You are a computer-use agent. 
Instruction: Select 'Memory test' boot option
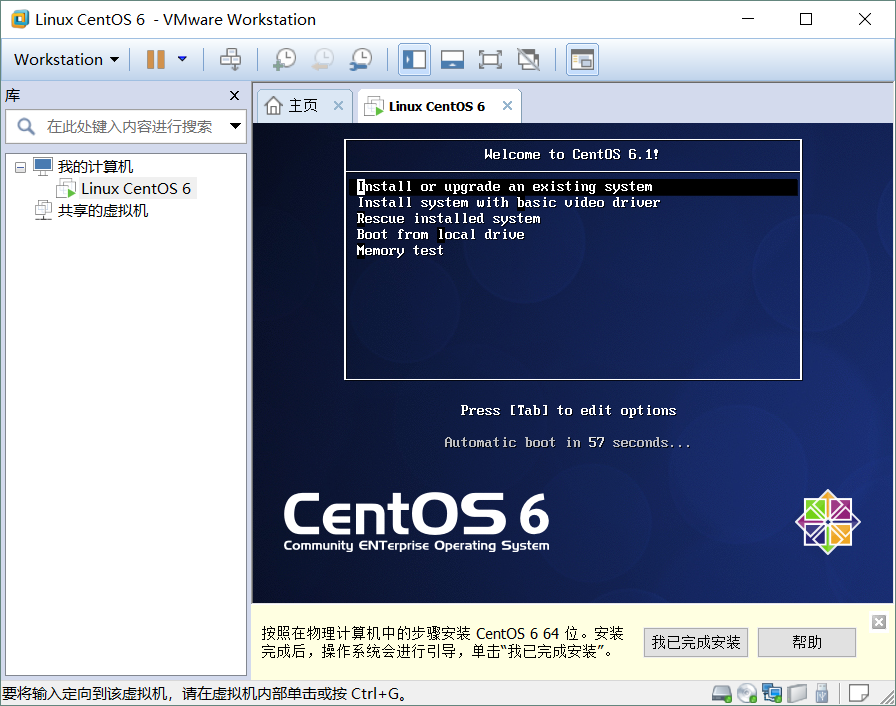click(400, 251)
